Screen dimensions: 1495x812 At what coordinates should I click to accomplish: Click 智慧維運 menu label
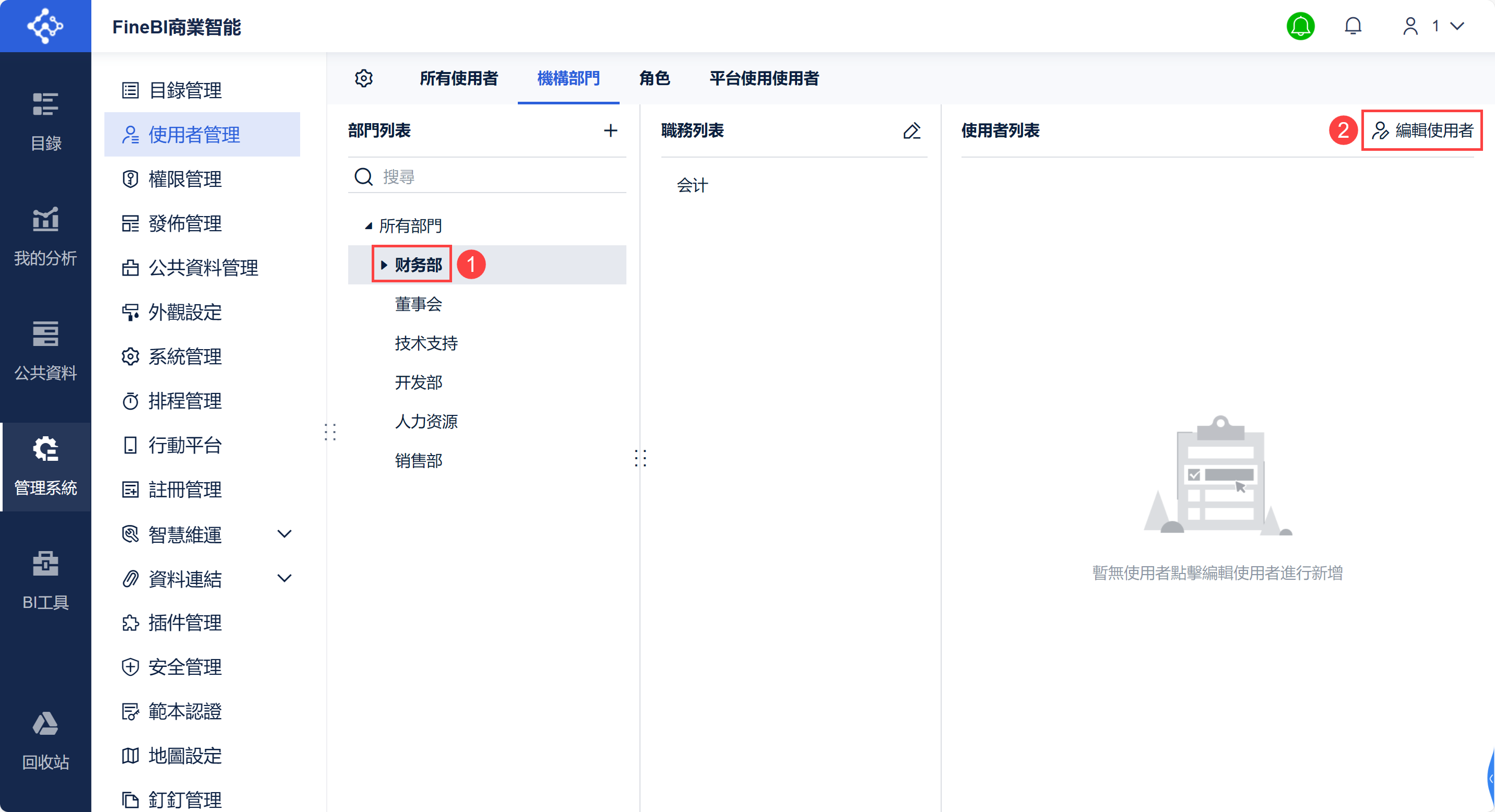coord(185,534)
